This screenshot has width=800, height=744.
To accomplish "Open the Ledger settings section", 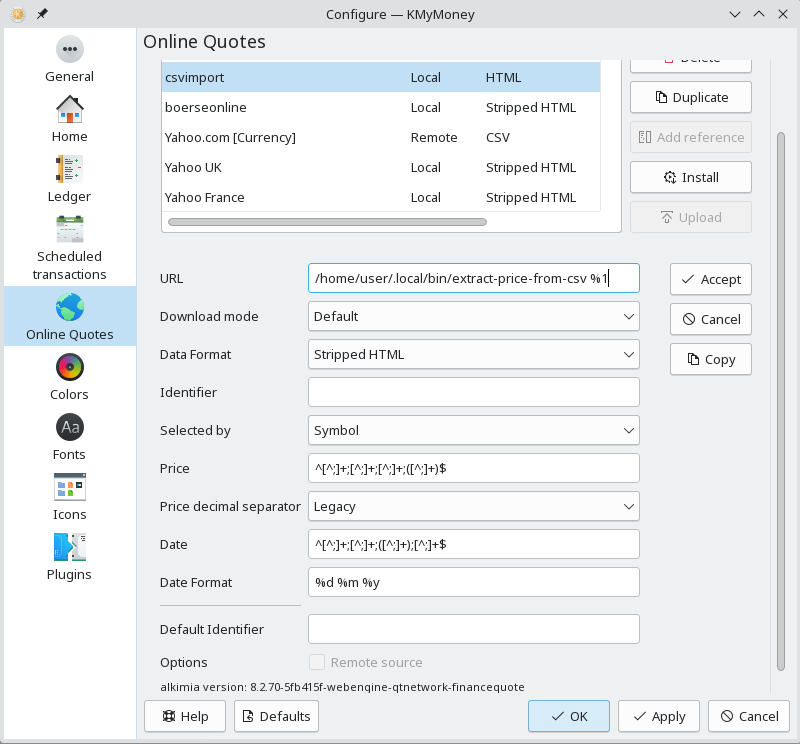I will [x=69, y=179].
